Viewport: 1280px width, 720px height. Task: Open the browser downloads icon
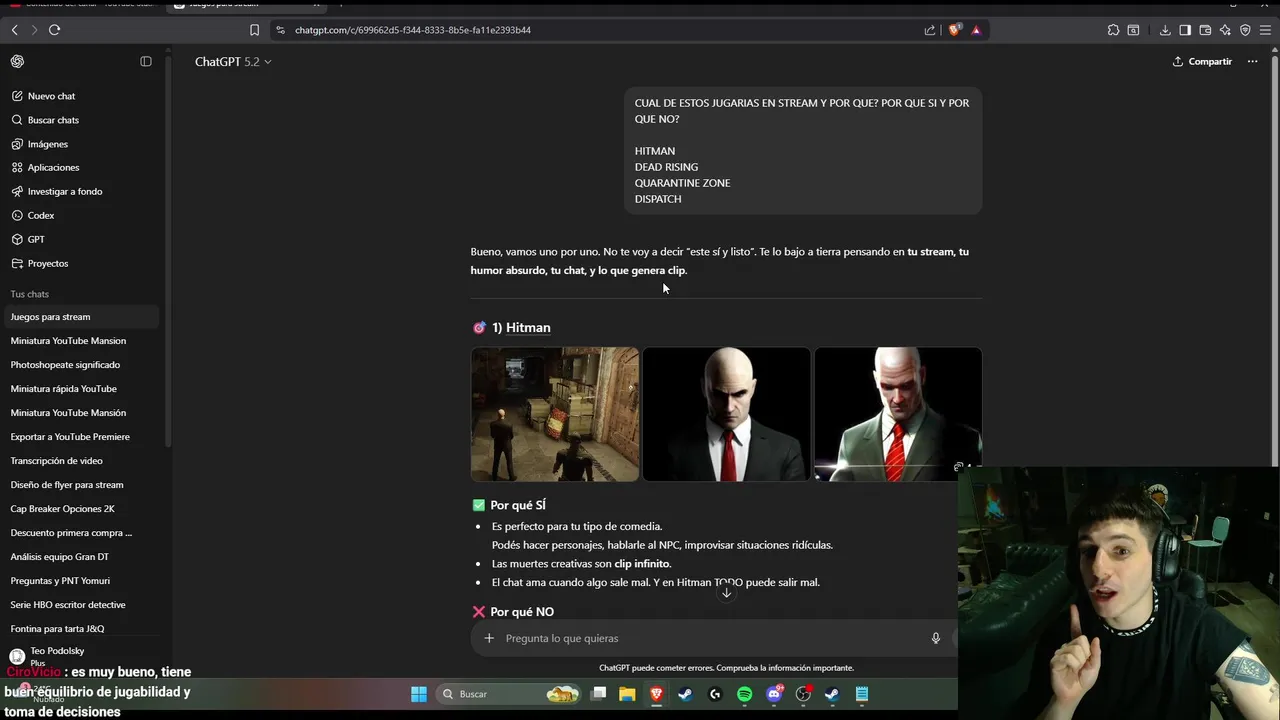point(1165,30)
